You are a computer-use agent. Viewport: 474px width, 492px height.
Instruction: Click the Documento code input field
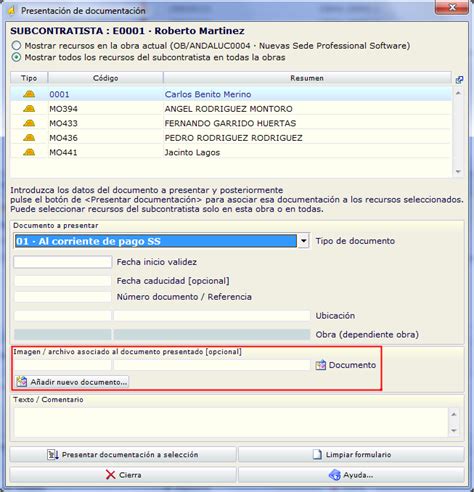(x=63, y=365)
